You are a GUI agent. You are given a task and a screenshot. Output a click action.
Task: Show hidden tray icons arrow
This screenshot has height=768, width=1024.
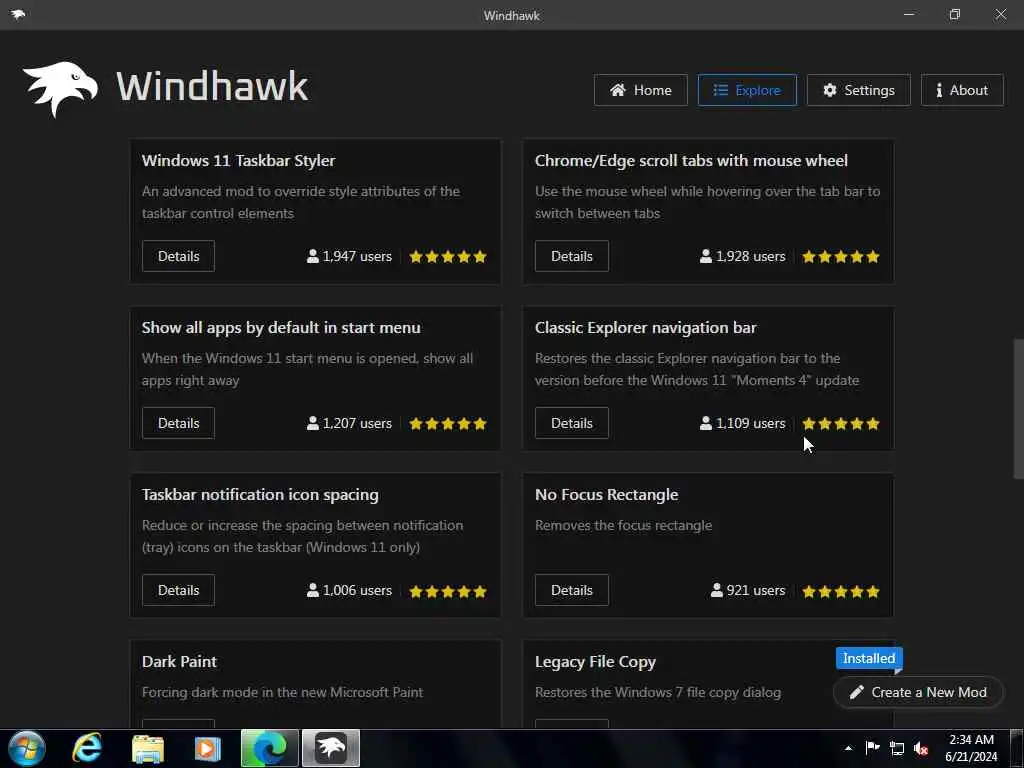(x=848, y=748)
